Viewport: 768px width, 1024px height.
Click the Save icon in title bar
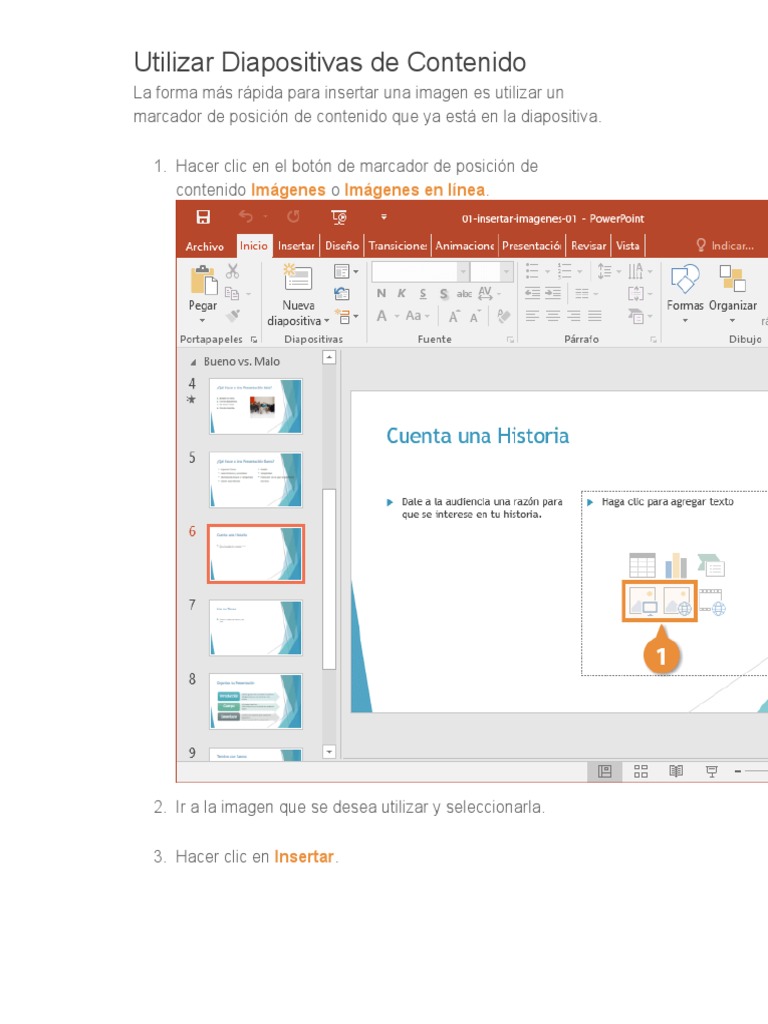tap(203, 217)
